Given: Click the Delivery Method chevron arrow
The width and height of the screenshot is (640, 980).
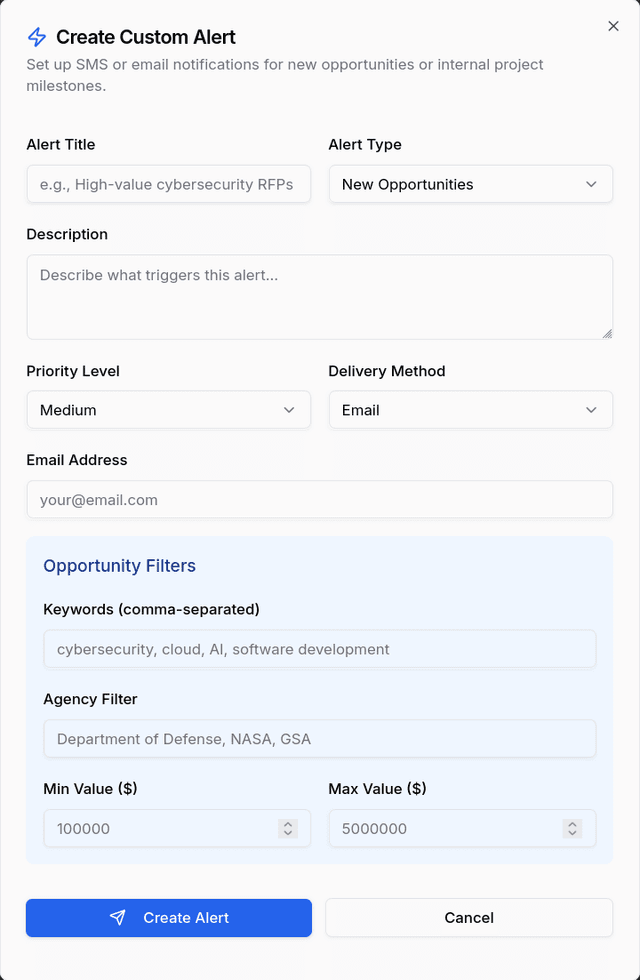Looking at the screenshot, I should [x=591, y=410].
